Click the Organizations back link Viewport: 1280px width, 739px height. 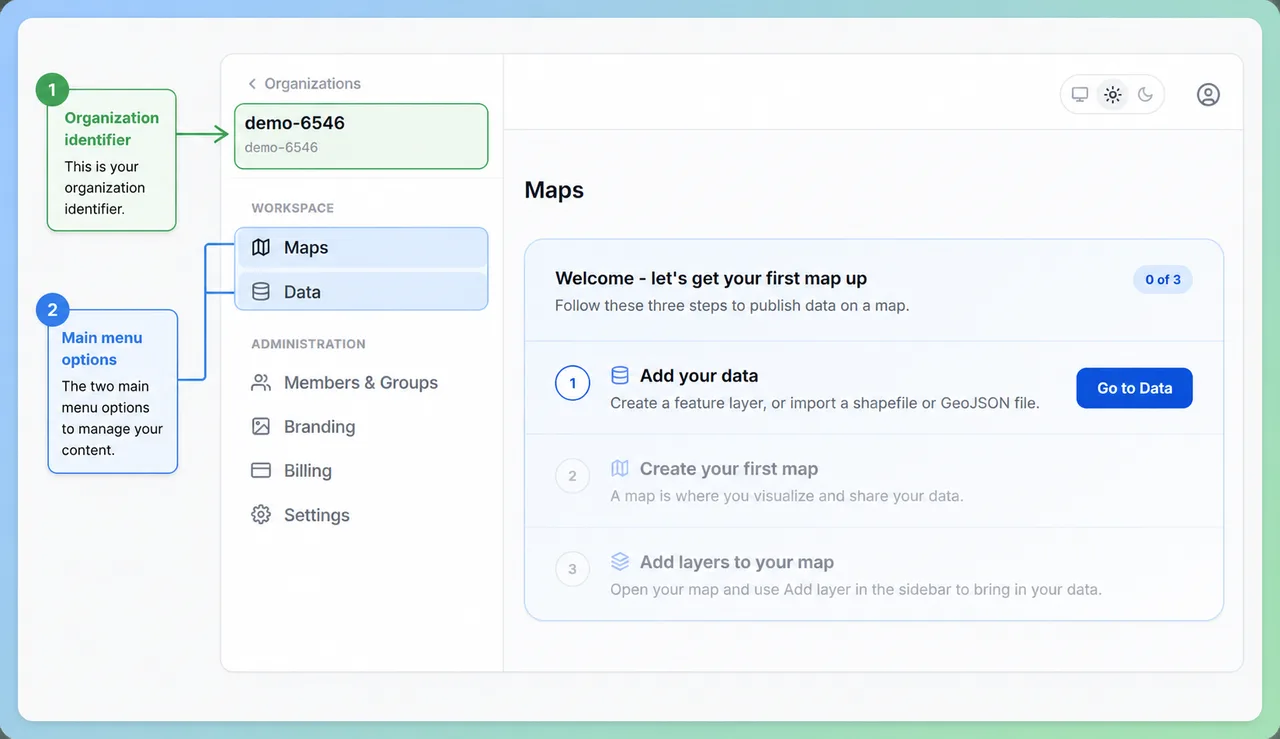[x=304, y=84]
